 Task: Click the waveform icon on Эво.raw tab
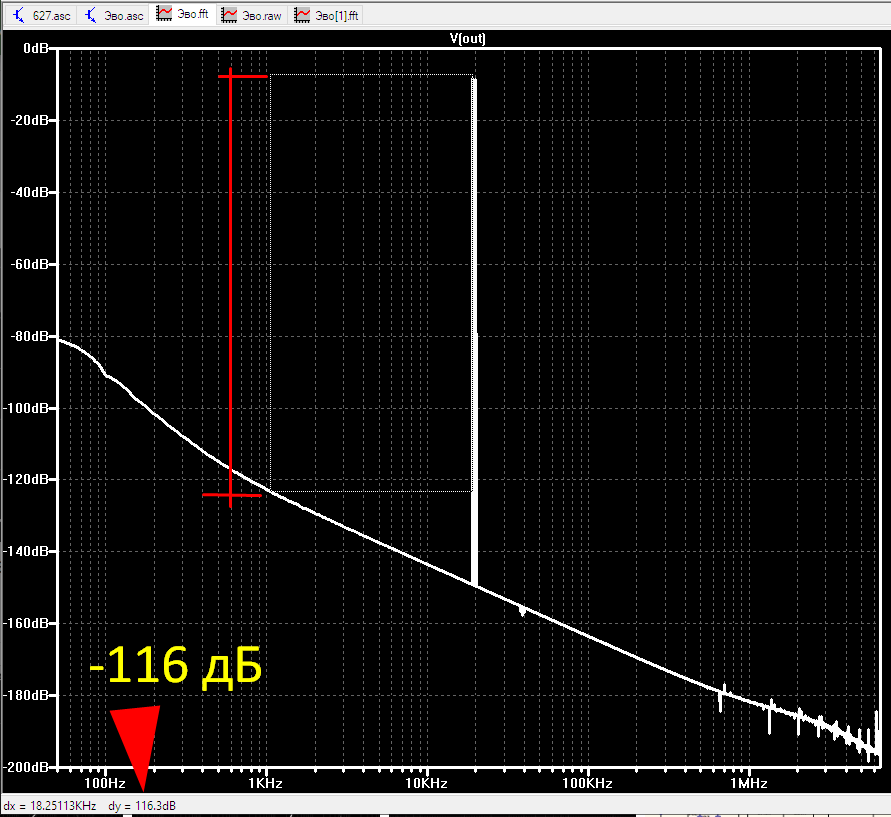[229, 15]
